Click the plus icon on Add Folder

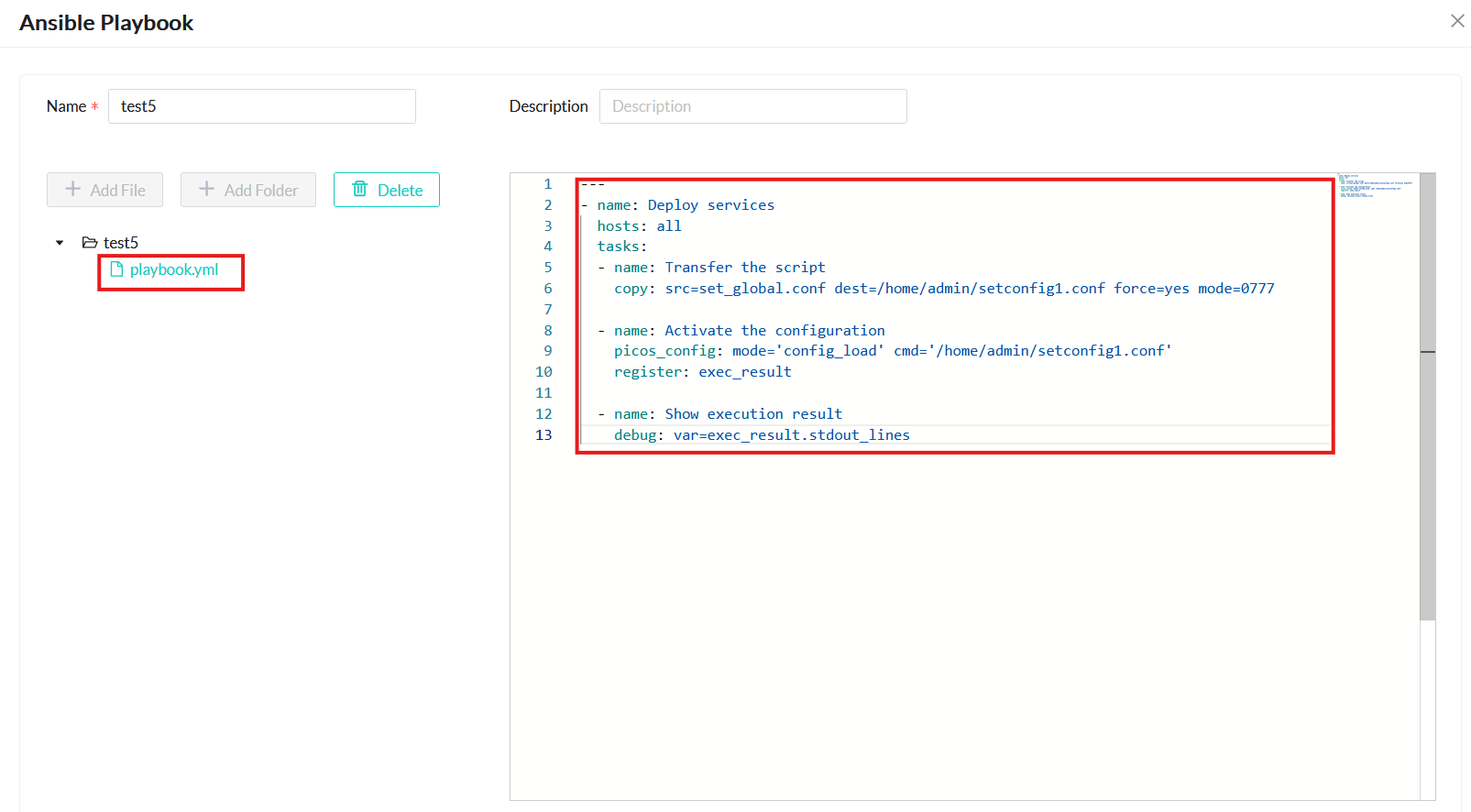207,190
